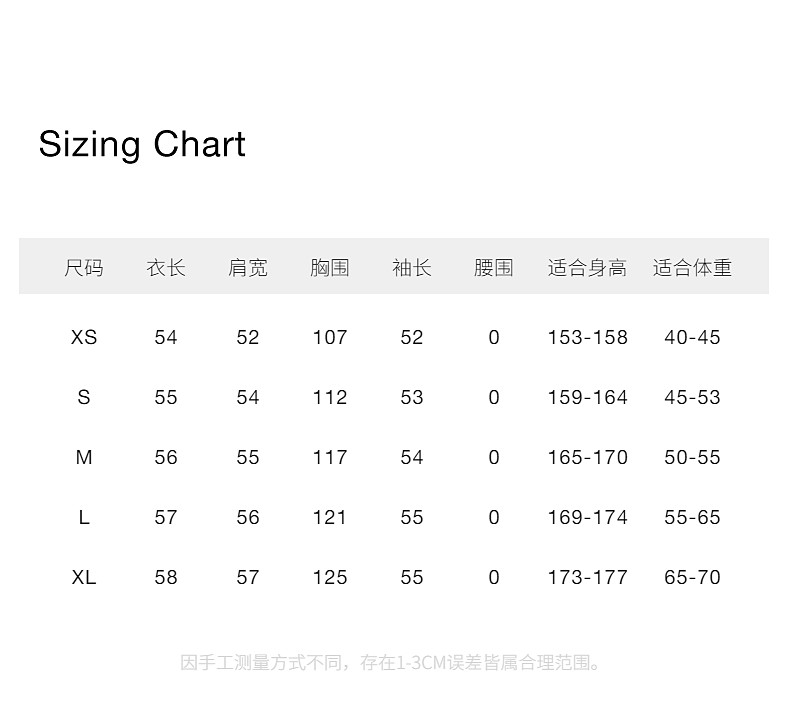This screenshot has width=790, height=708.
Task: Select the XL size row label
Action: 84,577
